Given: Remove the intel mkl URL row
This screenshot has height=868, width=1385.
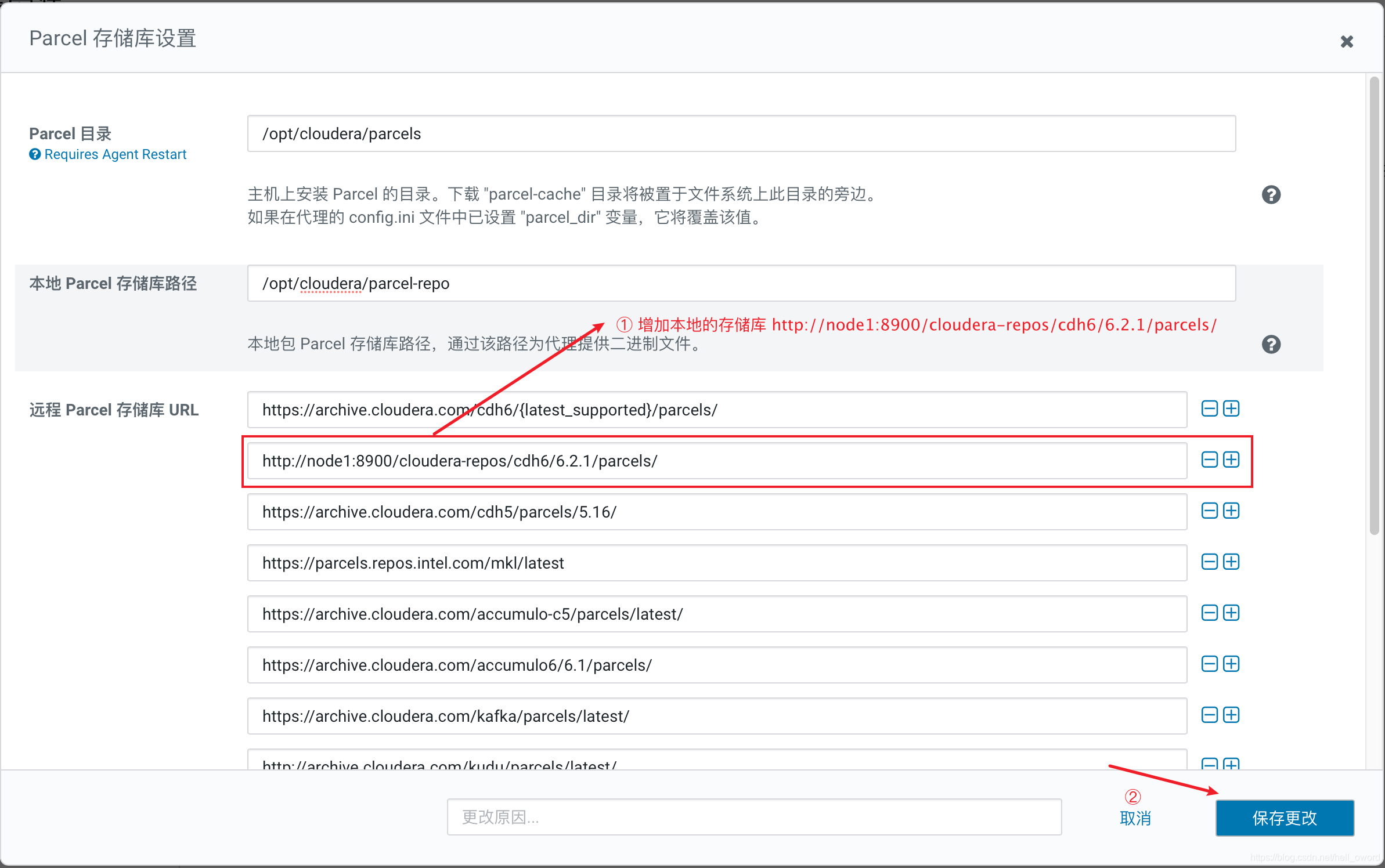Looking at the screenshot, I should pyautogui.click(x=1209, y=562).
